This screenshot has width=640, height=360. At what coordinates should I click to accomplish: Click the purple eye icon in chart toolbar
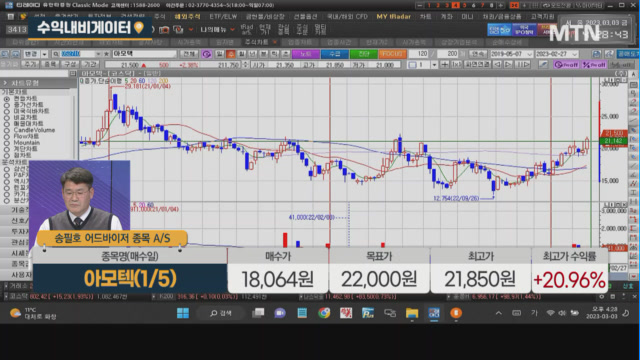[207, 54]
